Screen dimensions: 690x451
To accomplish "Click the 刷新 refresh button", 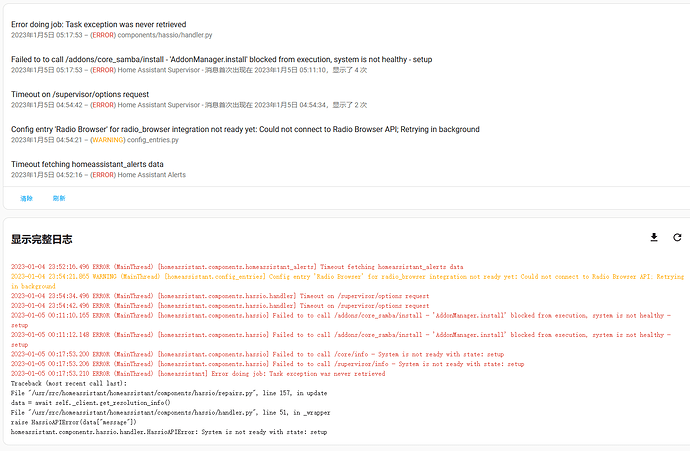I will click(59, 198).
